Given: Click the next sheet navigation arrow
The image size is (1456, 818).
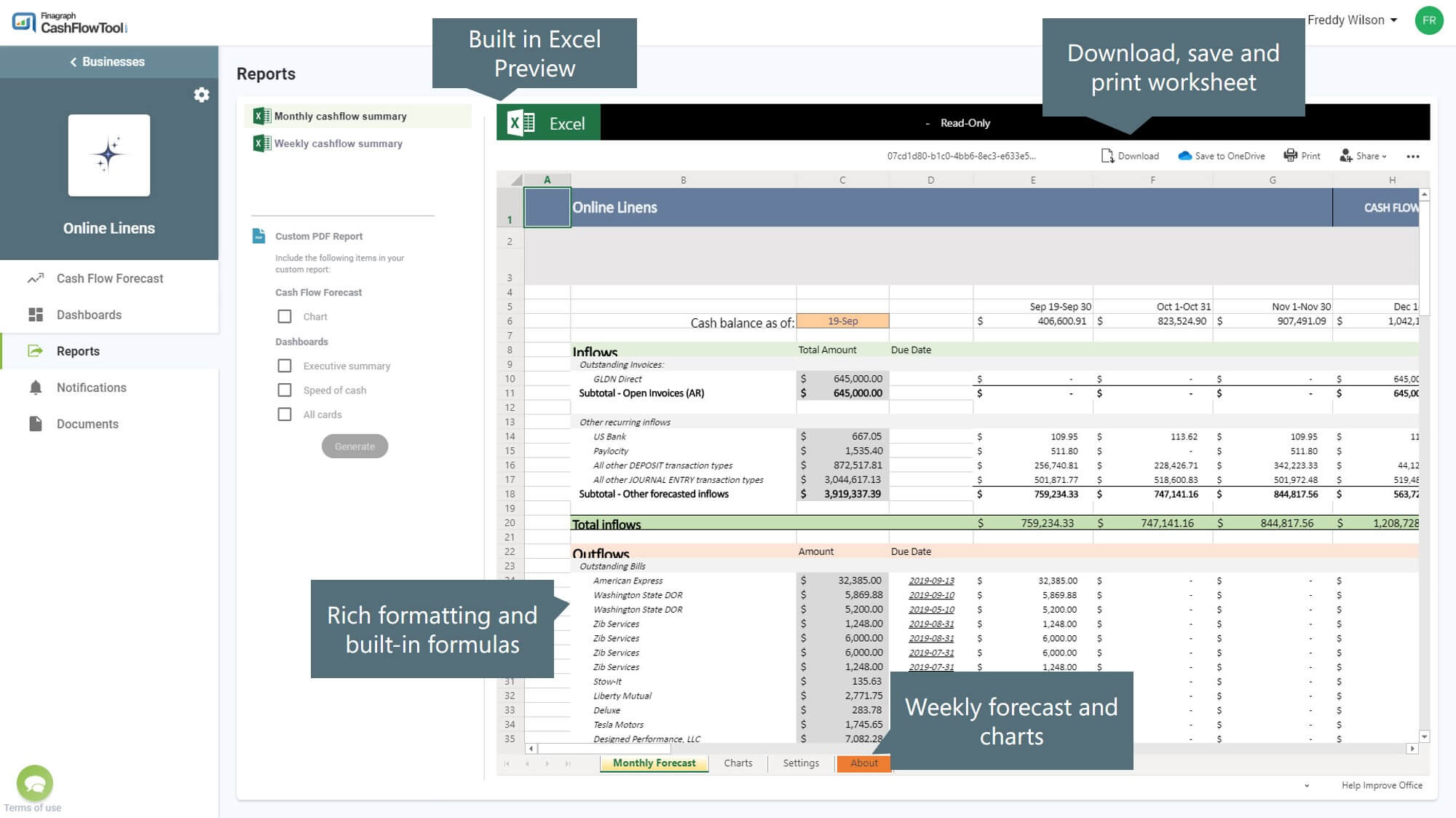Looking at the screenshot, I should (x=547, y=763).
